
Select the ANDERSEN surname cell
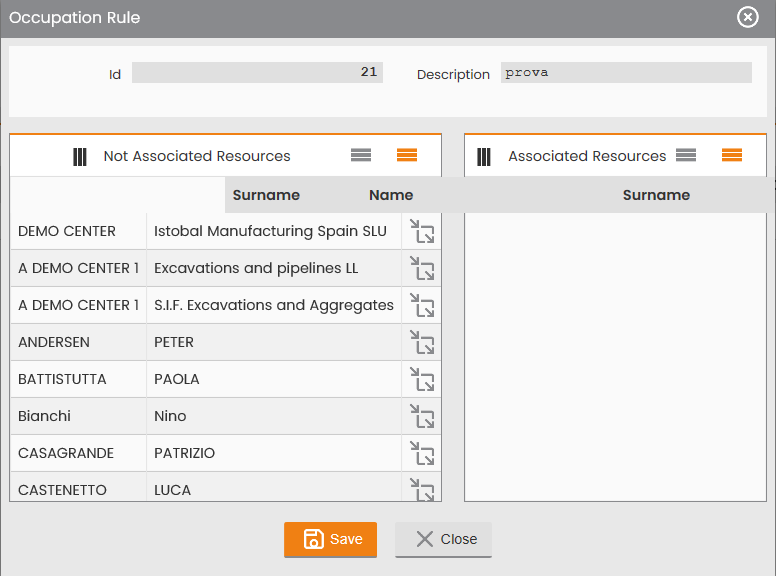(79, 342)
